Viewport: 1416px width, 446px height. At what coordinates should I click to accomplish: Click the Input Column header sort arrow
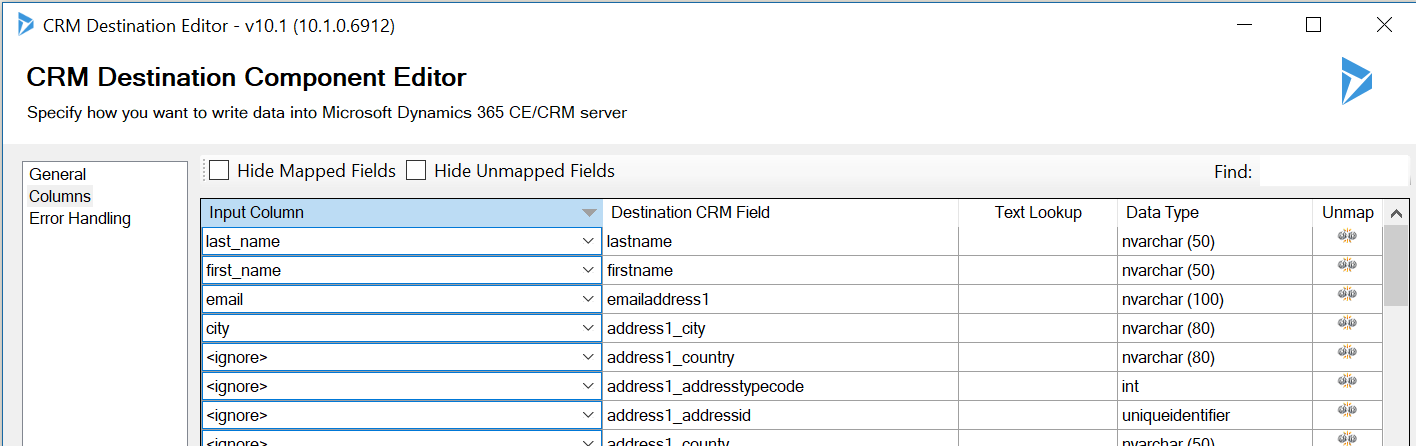589,213
